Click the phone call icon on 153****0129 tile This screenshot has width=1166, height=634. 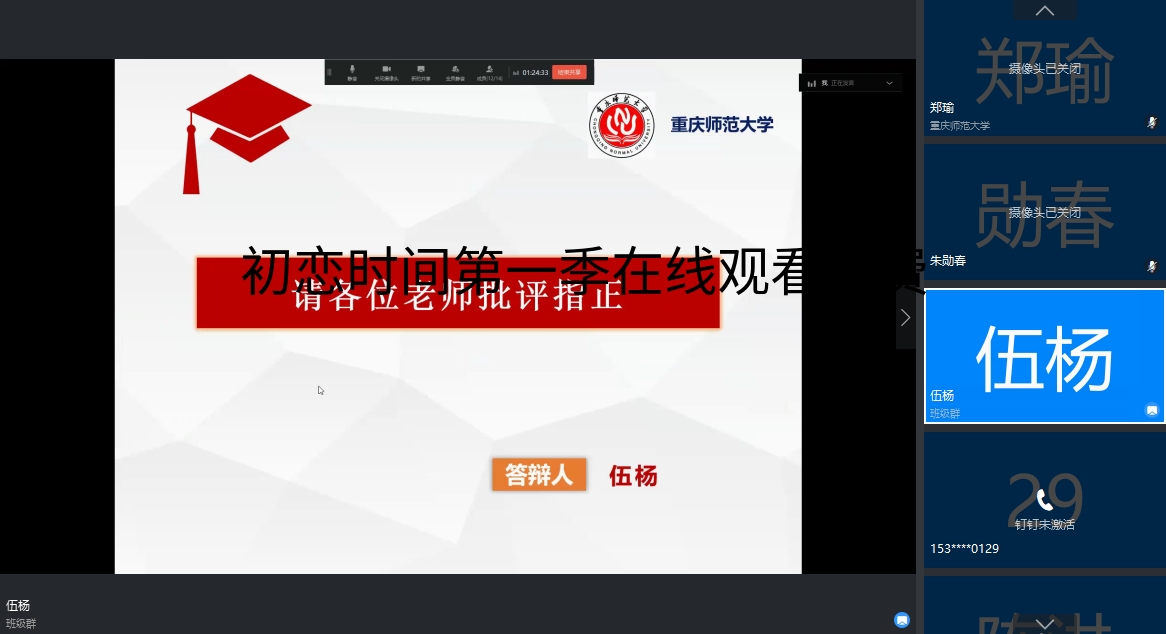tap(1045, 500)
